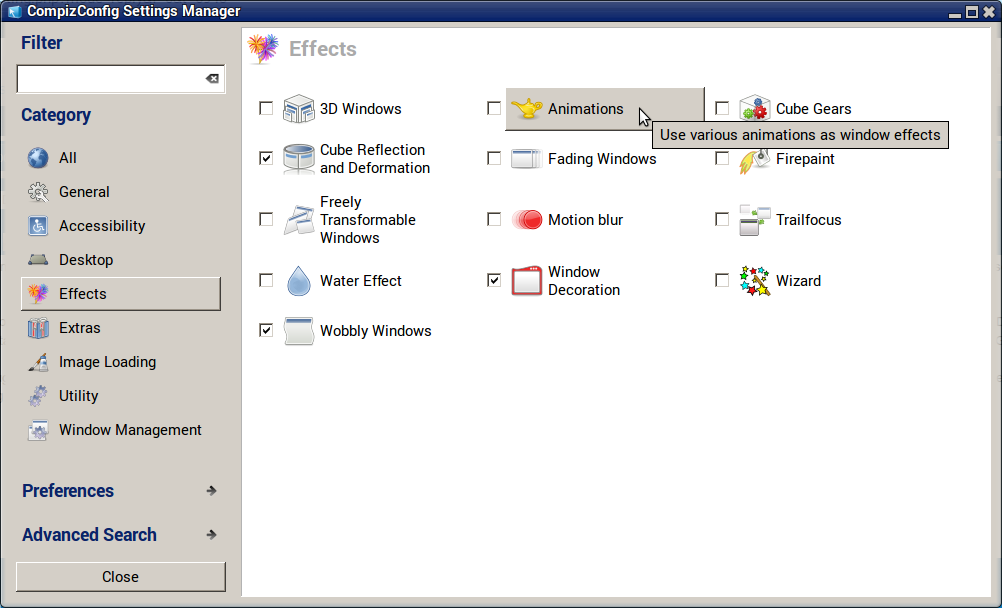1002x608 pixels.
Task: Uncheck Cube Reflection and Deformation
Action: (x=266, y=158)
